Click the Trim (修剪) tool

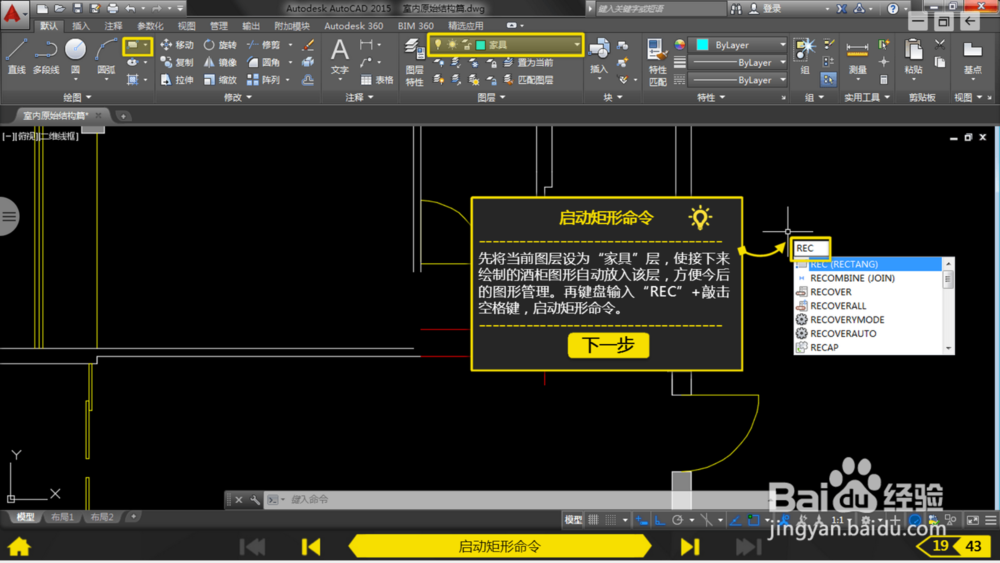263,45
